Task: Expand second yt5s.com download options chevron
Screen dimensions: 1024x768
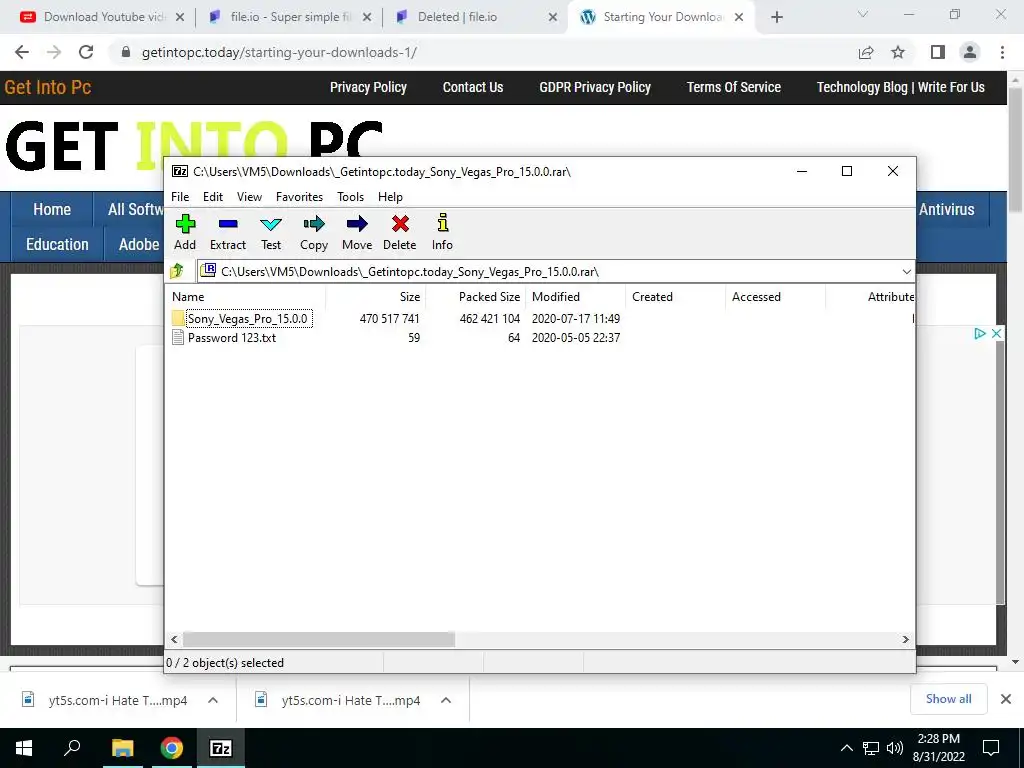Action: point(446,700)
